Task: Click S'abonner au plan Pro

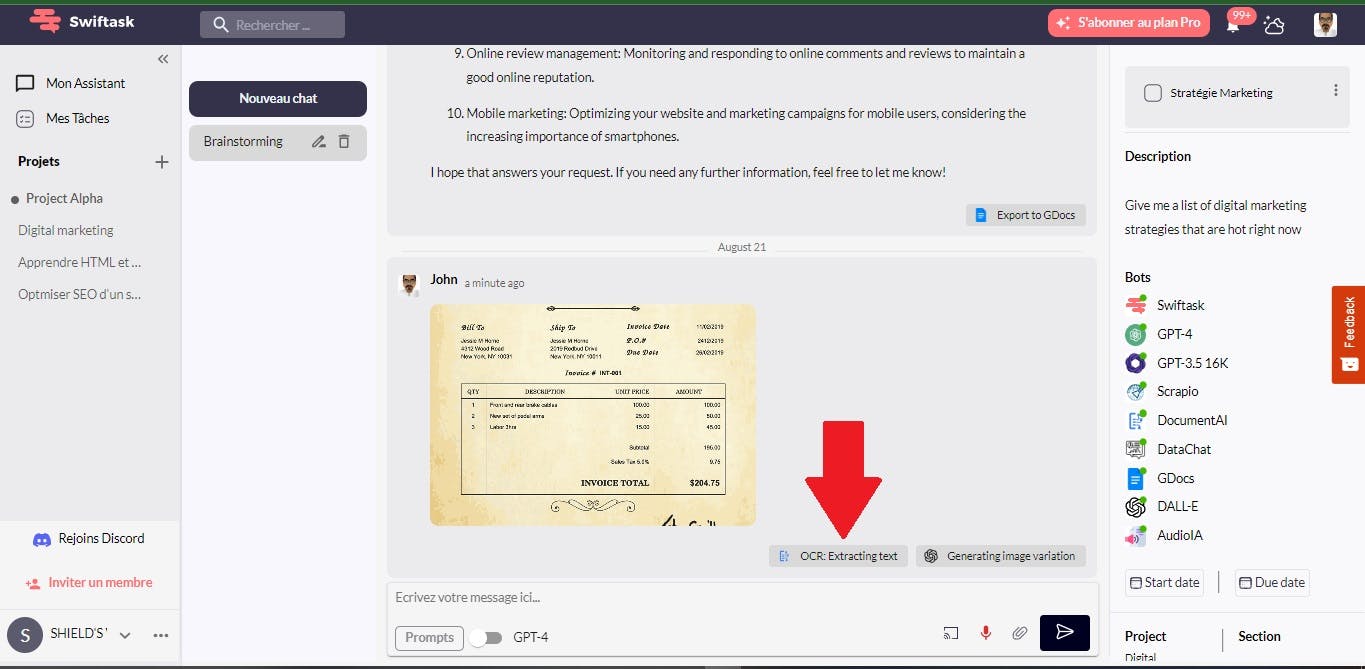Action: pyautogui.click(x=1129, y=22)
